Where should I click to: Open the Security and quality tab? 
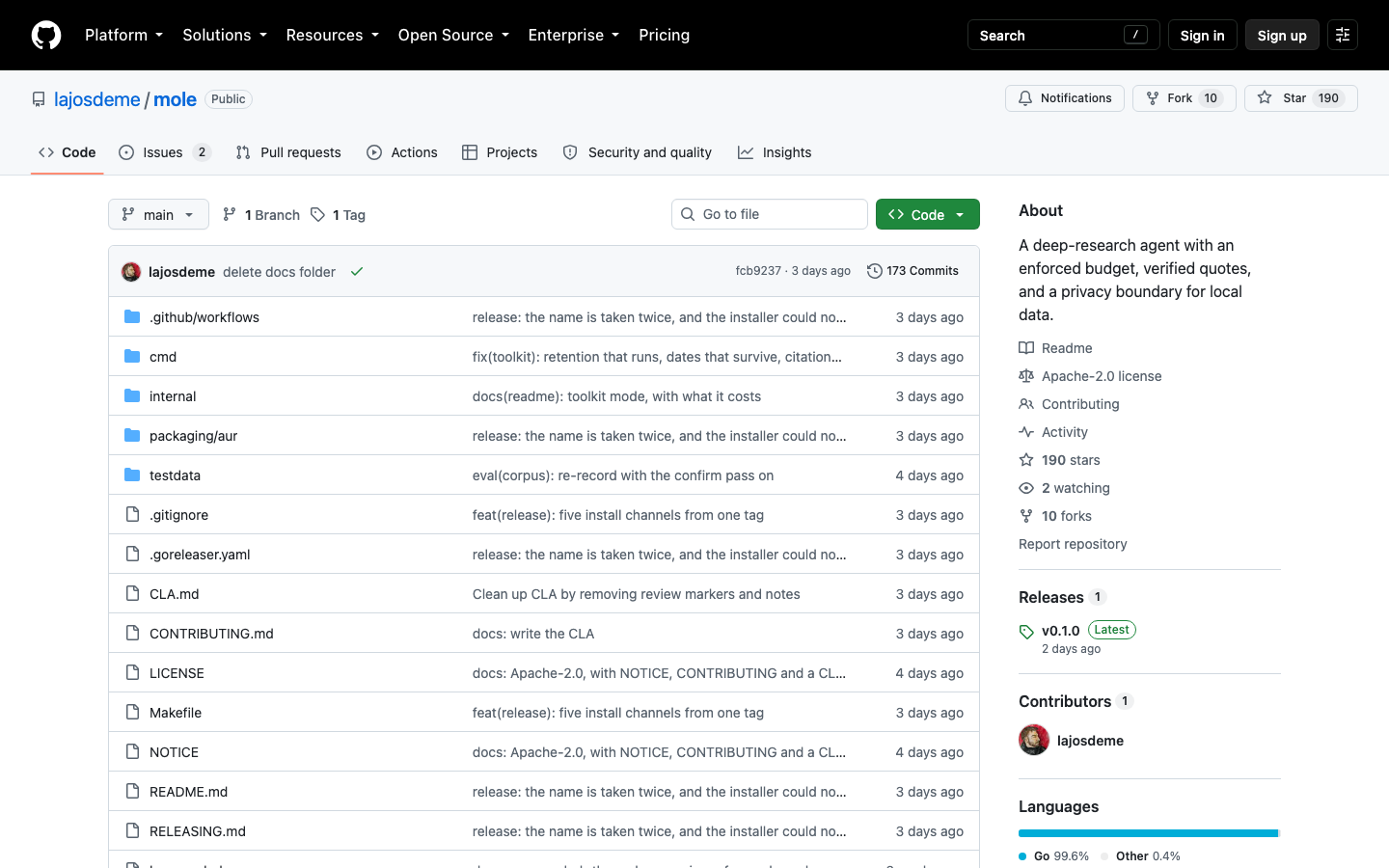click(x=638, y=152)
